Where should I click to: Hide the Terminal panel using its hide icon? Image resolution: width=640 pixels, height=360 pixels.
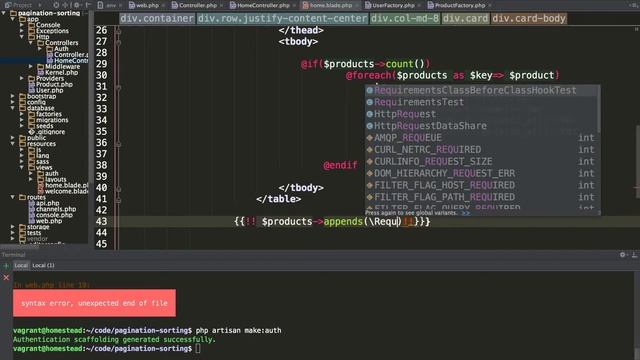pyautogui.click(x=634, y=255)
